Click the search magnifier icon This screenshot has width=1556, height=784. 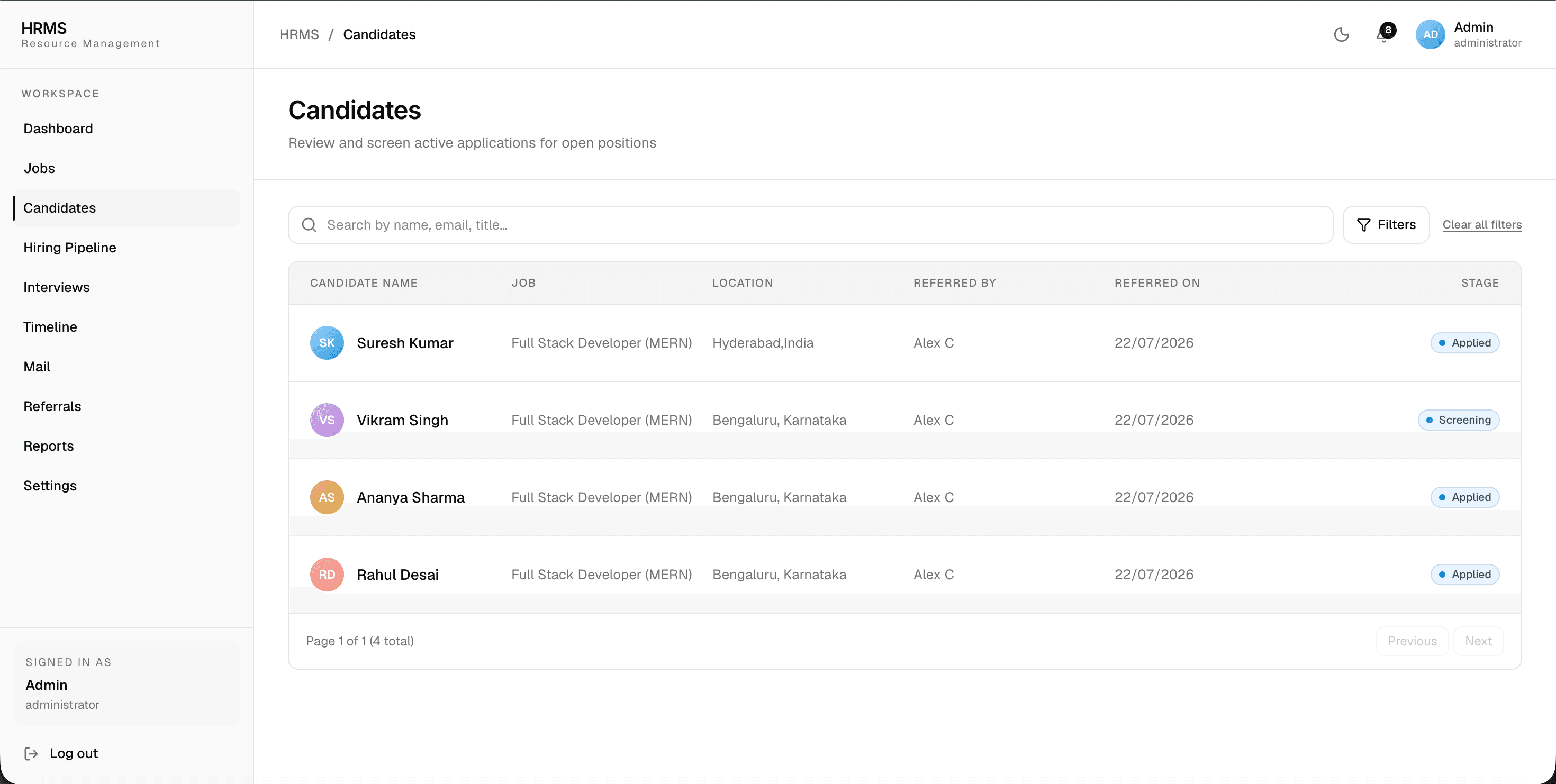(309, 225)
